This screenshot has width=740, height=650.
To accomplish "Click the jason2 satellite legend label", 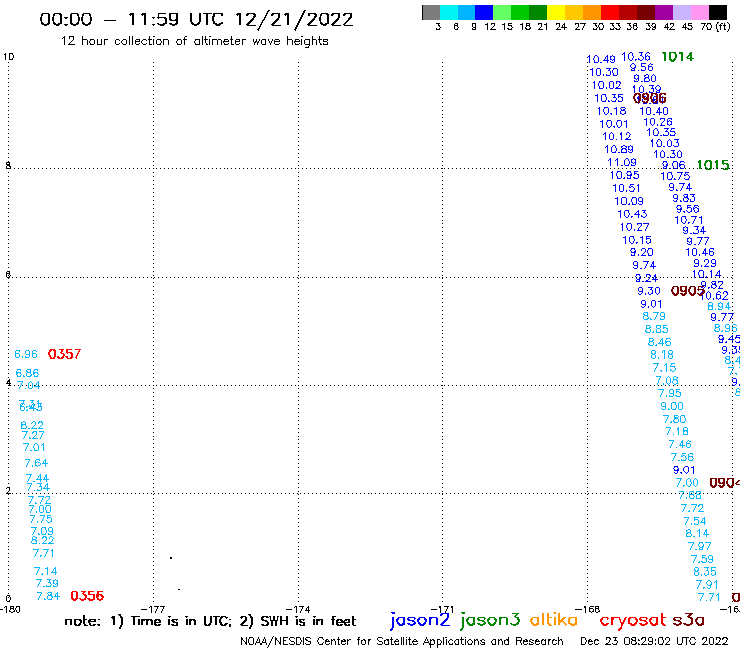I will [420, 620].
